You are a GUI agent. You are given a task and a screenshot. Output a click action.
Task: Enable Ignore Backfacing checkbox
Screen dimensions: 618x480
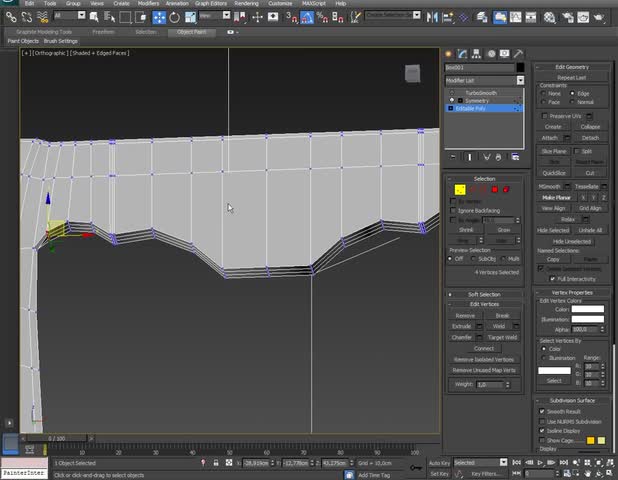pyautogui.click(x=453, y=211)
